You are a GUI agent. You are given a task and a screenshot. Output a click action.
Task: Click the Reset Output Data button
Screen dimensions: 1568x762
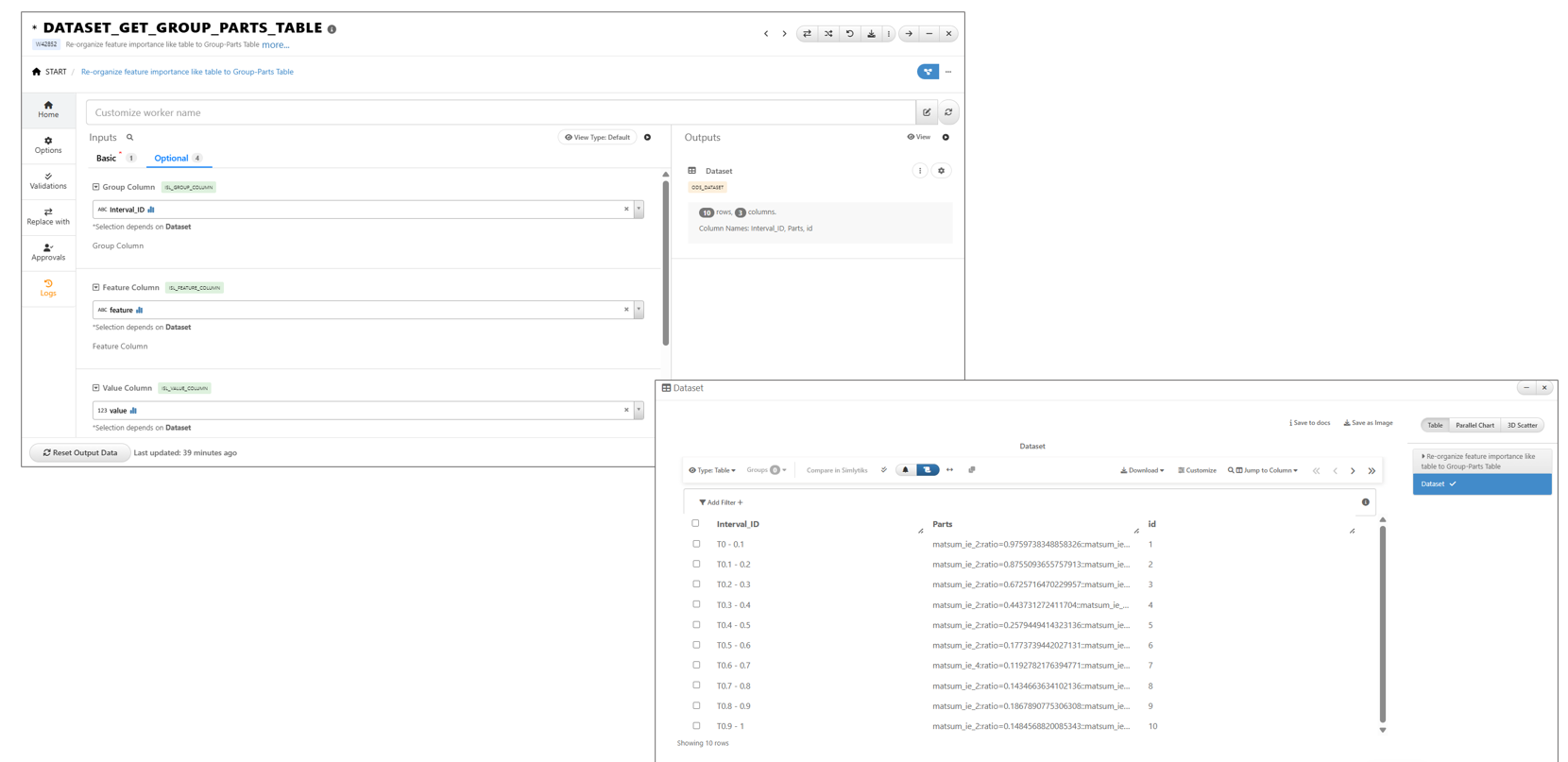[x=80, y=453]
